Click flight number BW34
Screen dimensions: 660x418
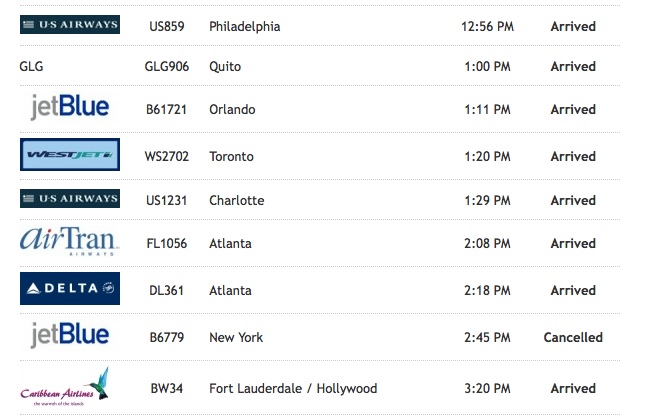[x=160, y=388]
